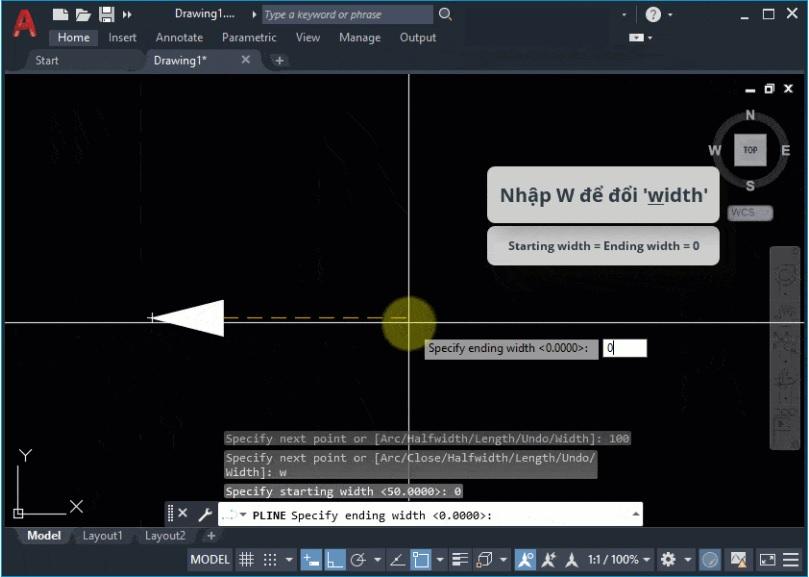This screenshot has height=577, width=809.
Task: Switch to the Insert ribbon tab
Action: (x=122, y=37)
